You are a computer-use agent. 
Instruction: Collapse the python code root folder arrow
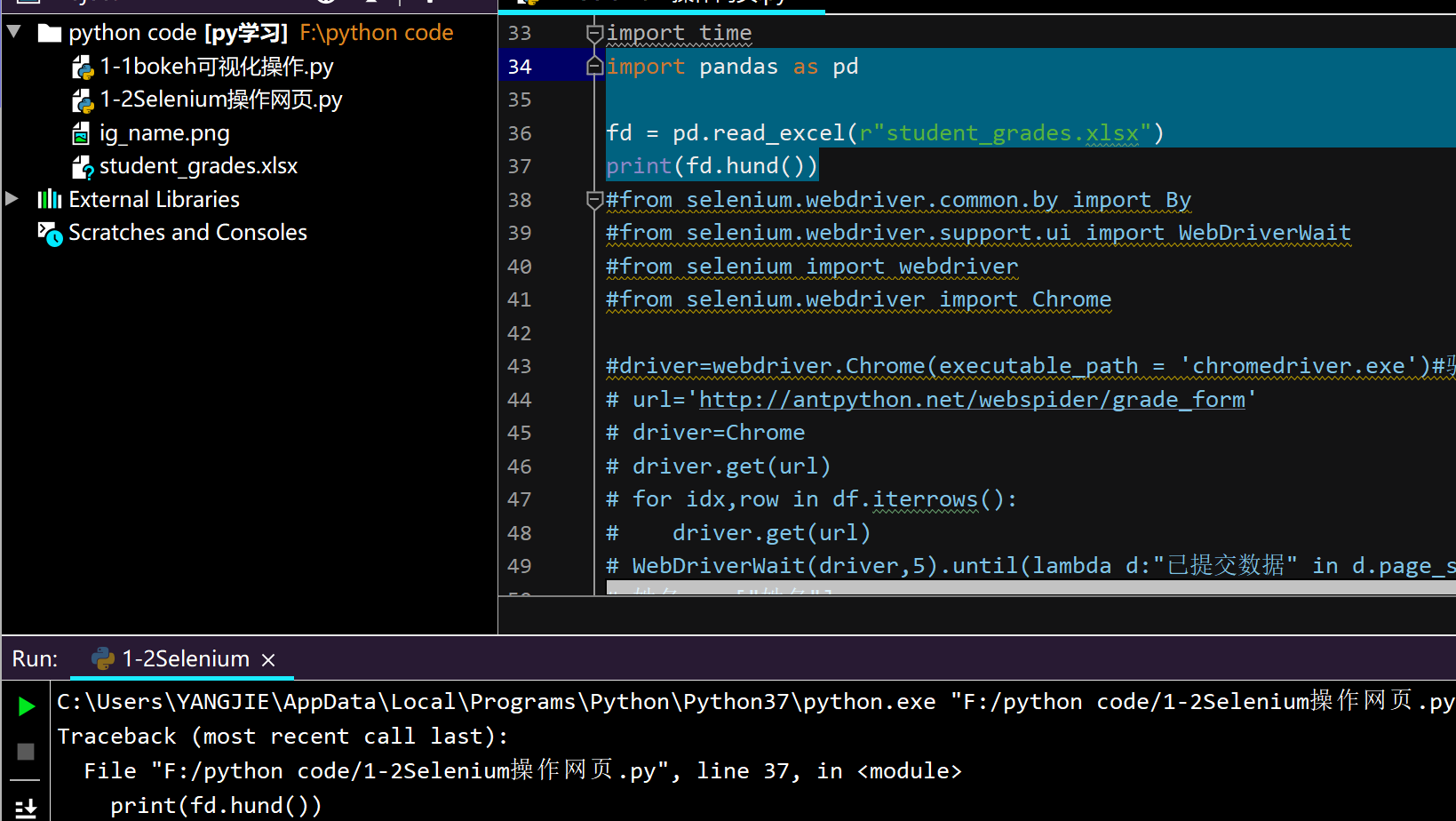click(x=14, y=32)
